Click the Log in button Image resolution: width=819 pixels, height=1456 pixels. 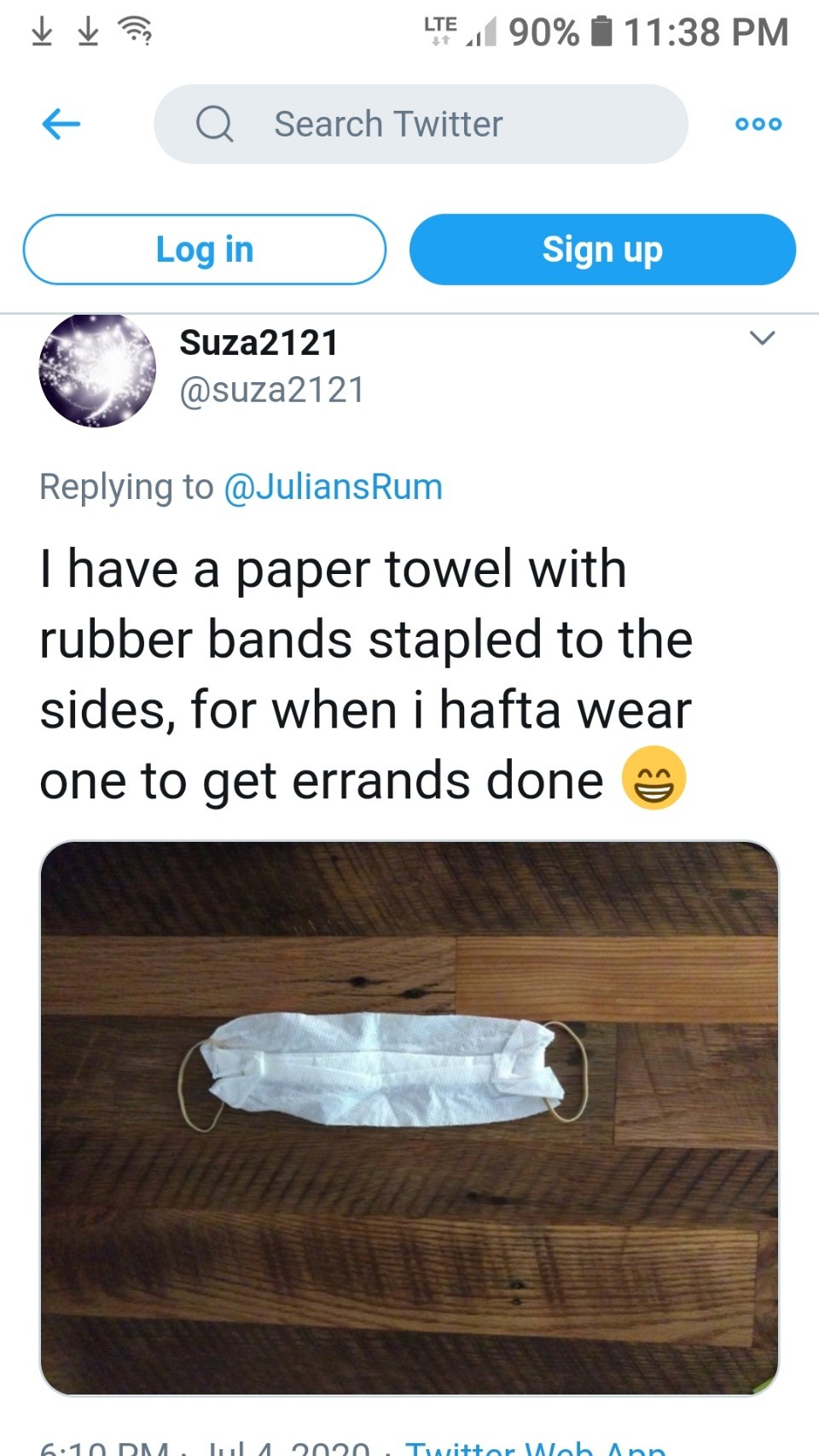pos(205,249)
